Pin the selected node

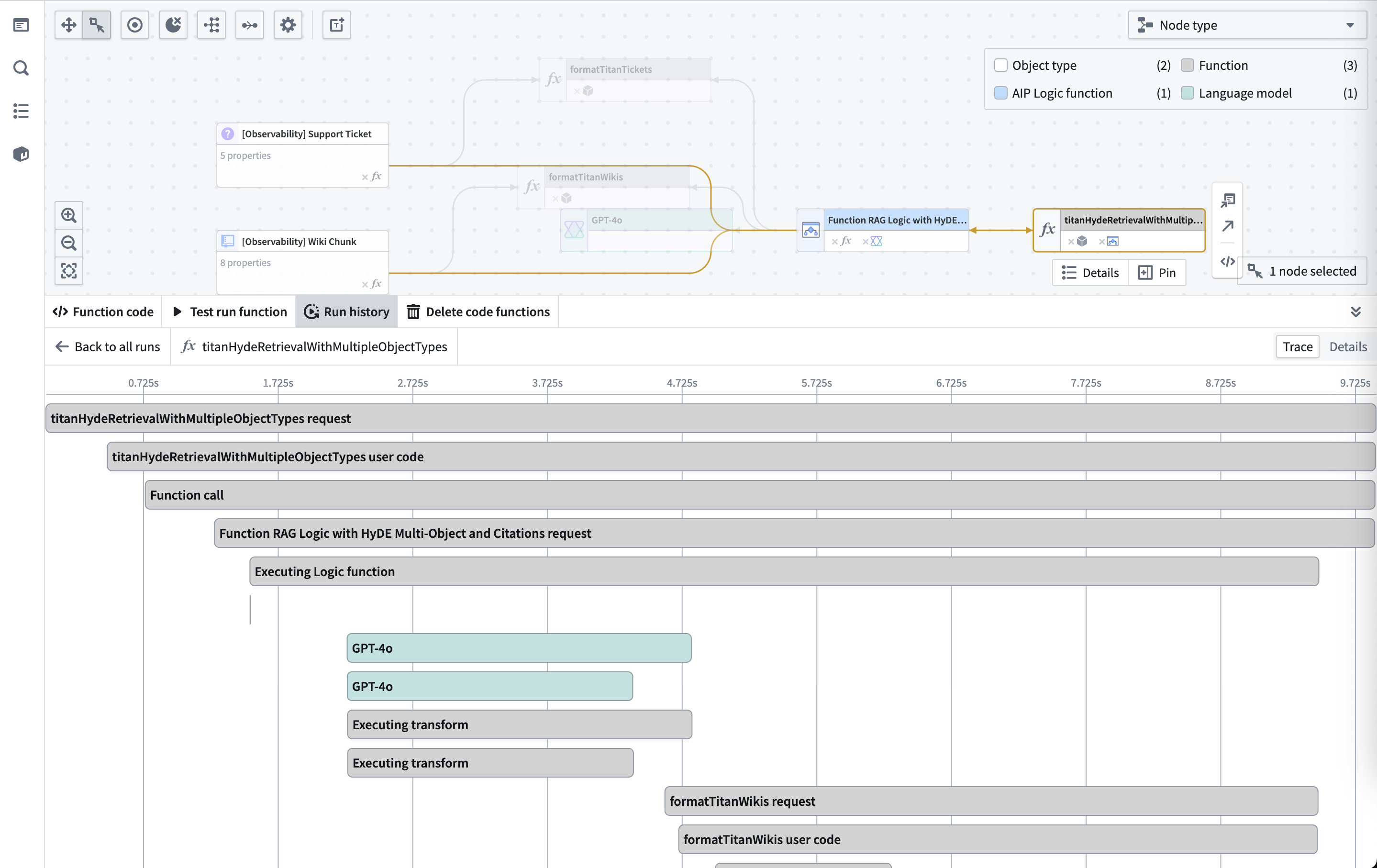(x=1157, y=273)
